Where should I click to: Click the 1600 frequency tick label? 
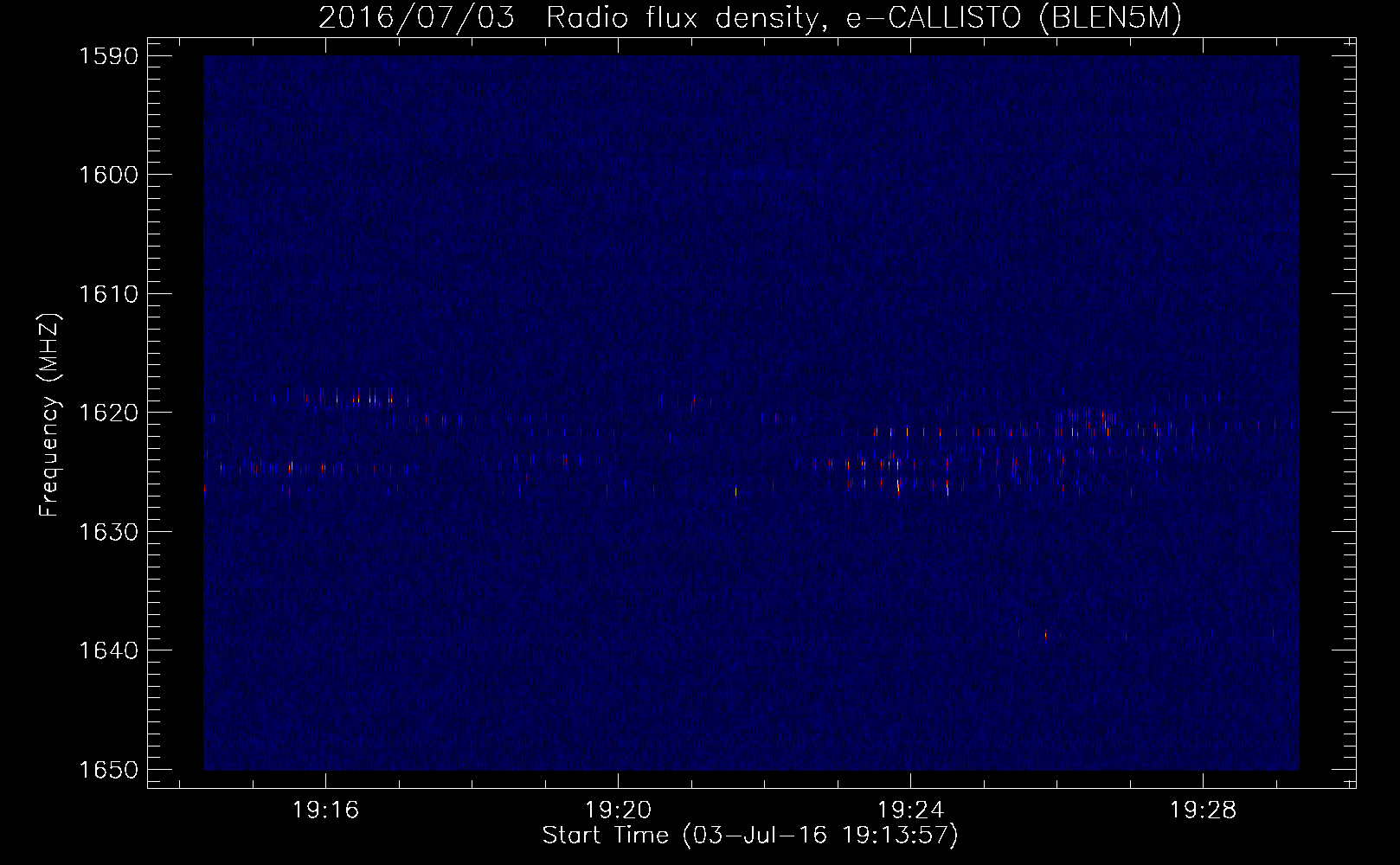[107, 175]
